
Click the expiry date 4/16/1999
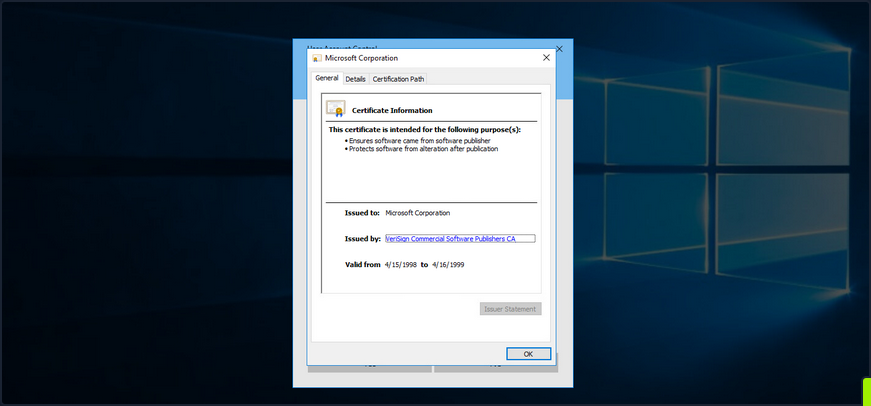(x=448, y=265)
